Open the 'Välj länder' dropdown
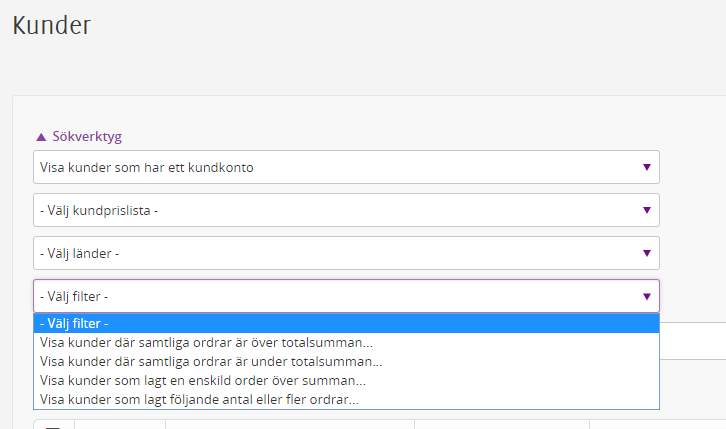This screenshot has width=726, height=429. pyautogui.click(x=346, y=253)
